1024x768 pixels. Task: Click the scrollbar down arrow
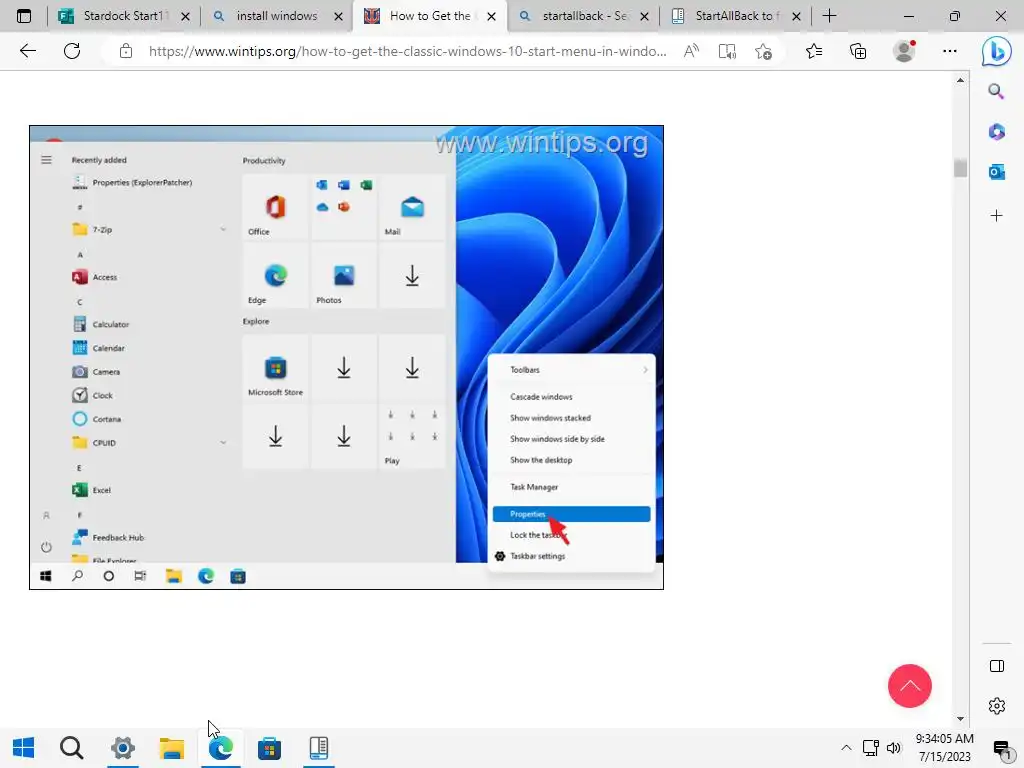click(960, 718)
